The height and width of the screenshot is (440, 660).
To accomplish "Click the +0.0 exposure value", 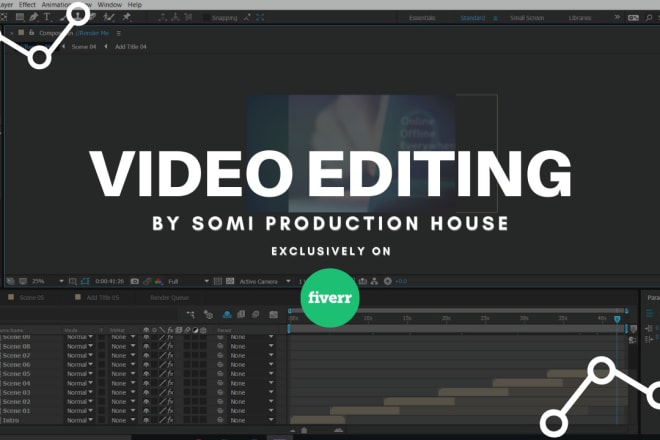I will pos(401,281).
